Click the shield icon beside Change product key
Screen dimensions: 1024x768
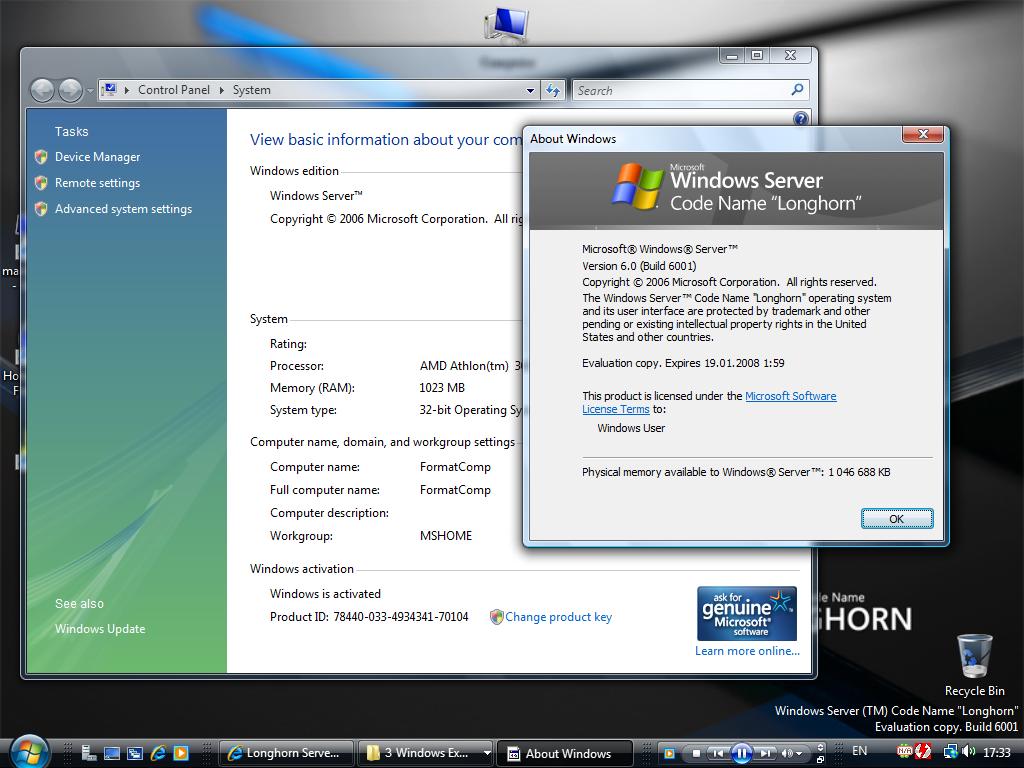point(496,617)
